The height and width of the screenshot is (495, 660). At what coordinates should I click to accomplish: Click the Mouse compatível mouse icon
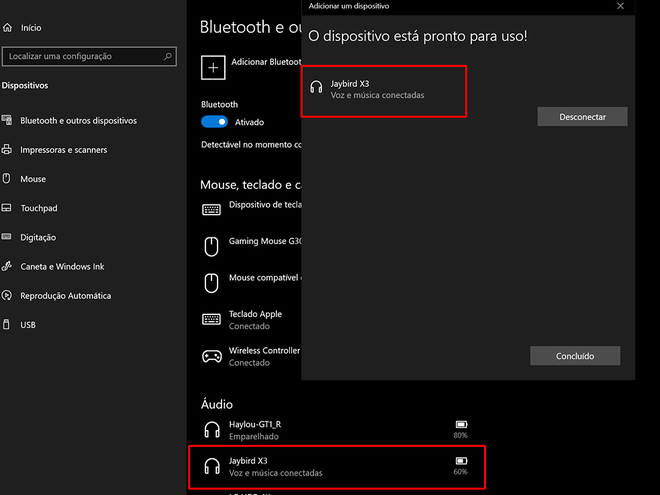coord(211,283)
